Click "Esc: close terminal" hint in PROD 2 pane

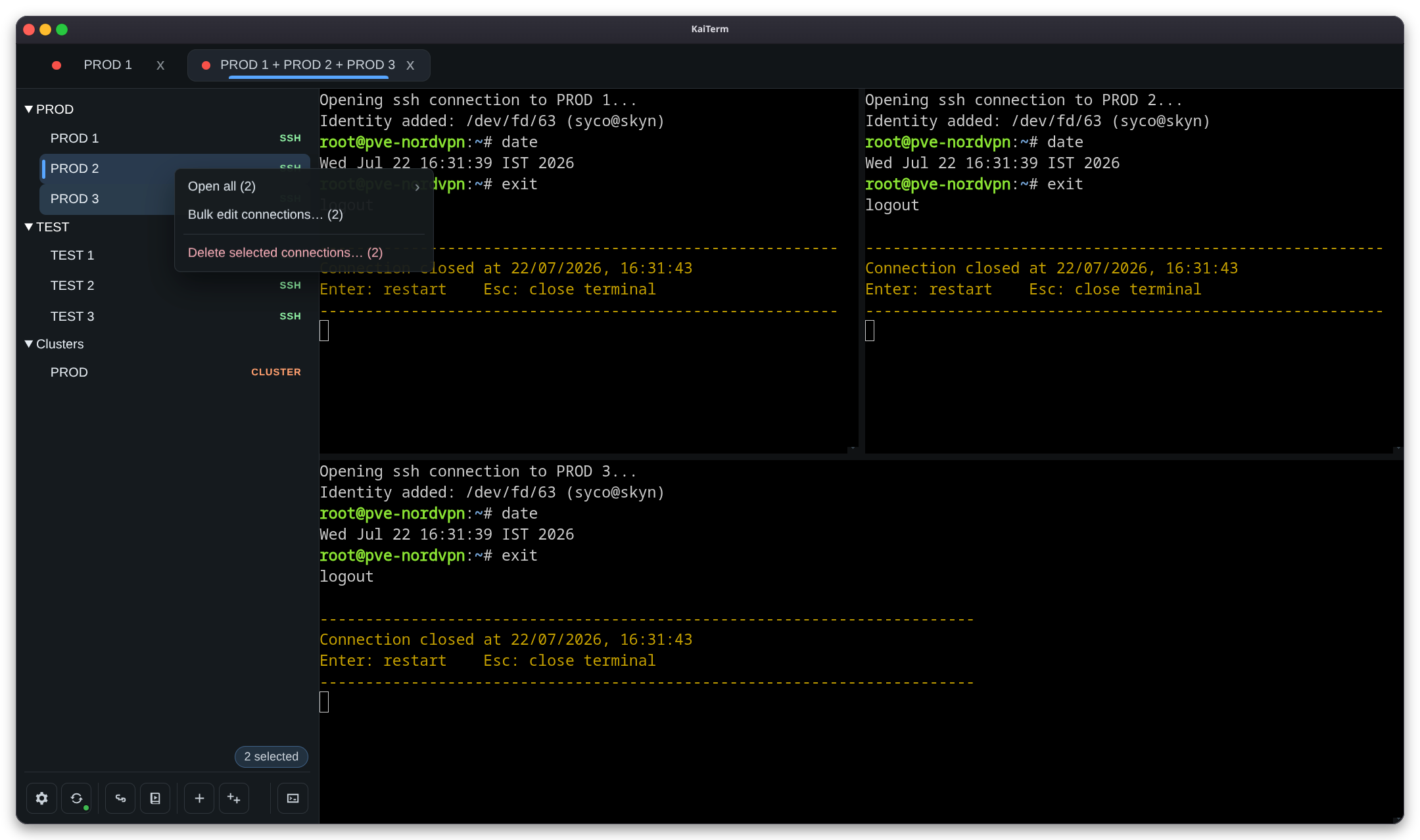(x=1115, y=289)
